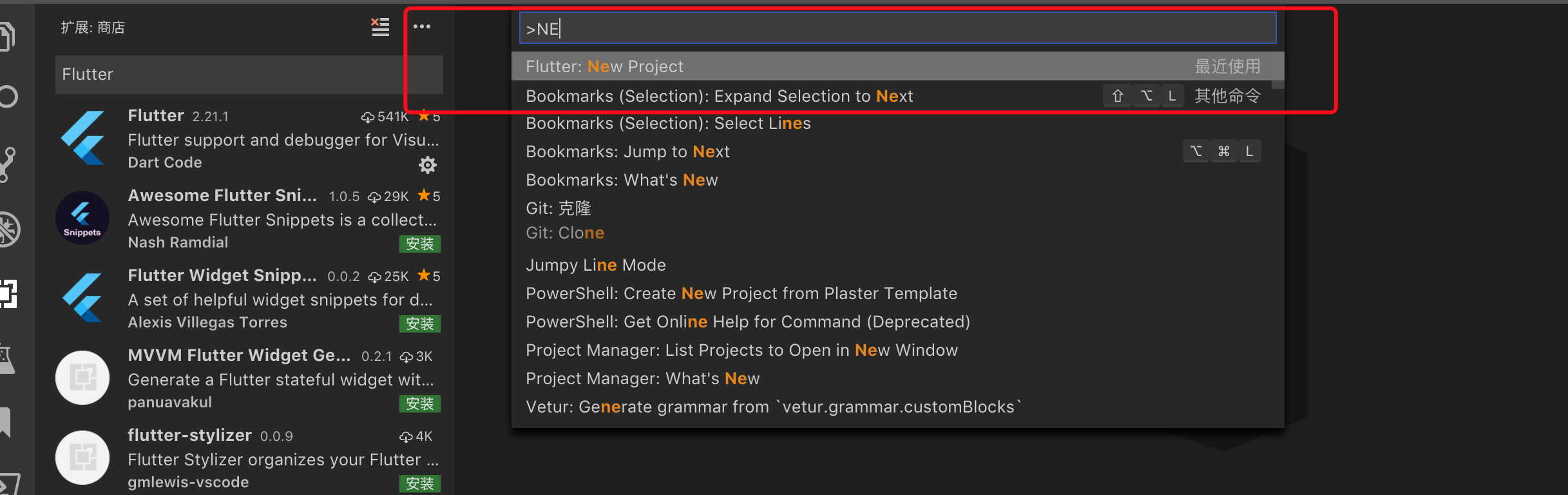This screenshot has height=495, width=1568.
Task: Install Awesome Flutter Snippets extension
Action: (x=419, y=244)
